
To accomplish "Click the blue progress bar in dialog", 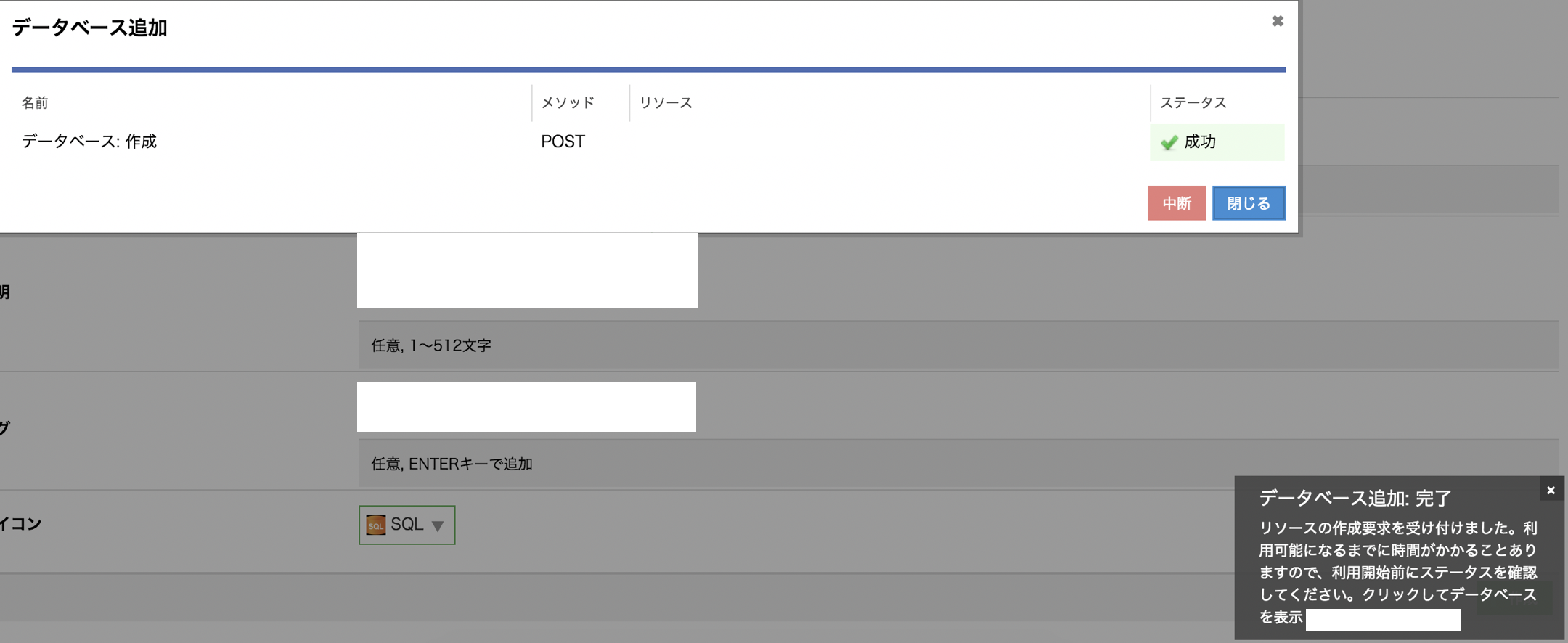I will click(x=648, y=70).
